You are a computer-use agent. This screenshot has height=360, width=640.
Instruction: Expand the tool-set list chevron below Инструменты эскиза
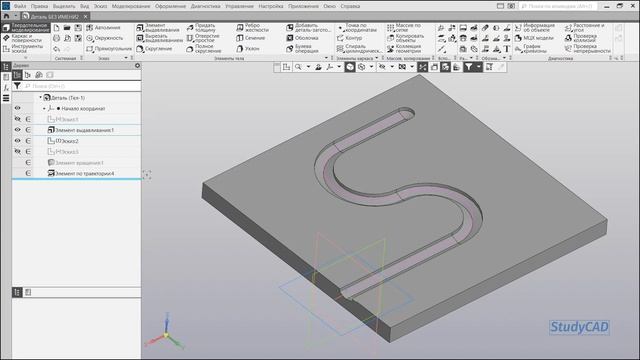26,58
